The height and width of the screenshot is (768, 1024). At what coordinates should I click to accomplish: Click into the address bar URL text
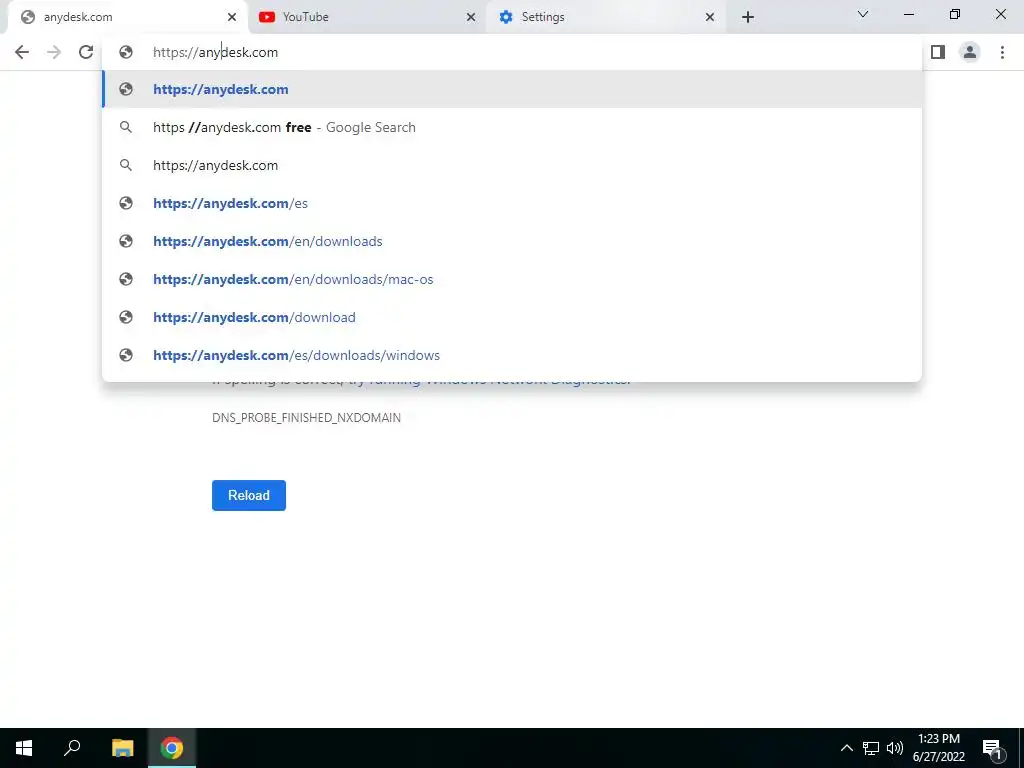(216, 52)
